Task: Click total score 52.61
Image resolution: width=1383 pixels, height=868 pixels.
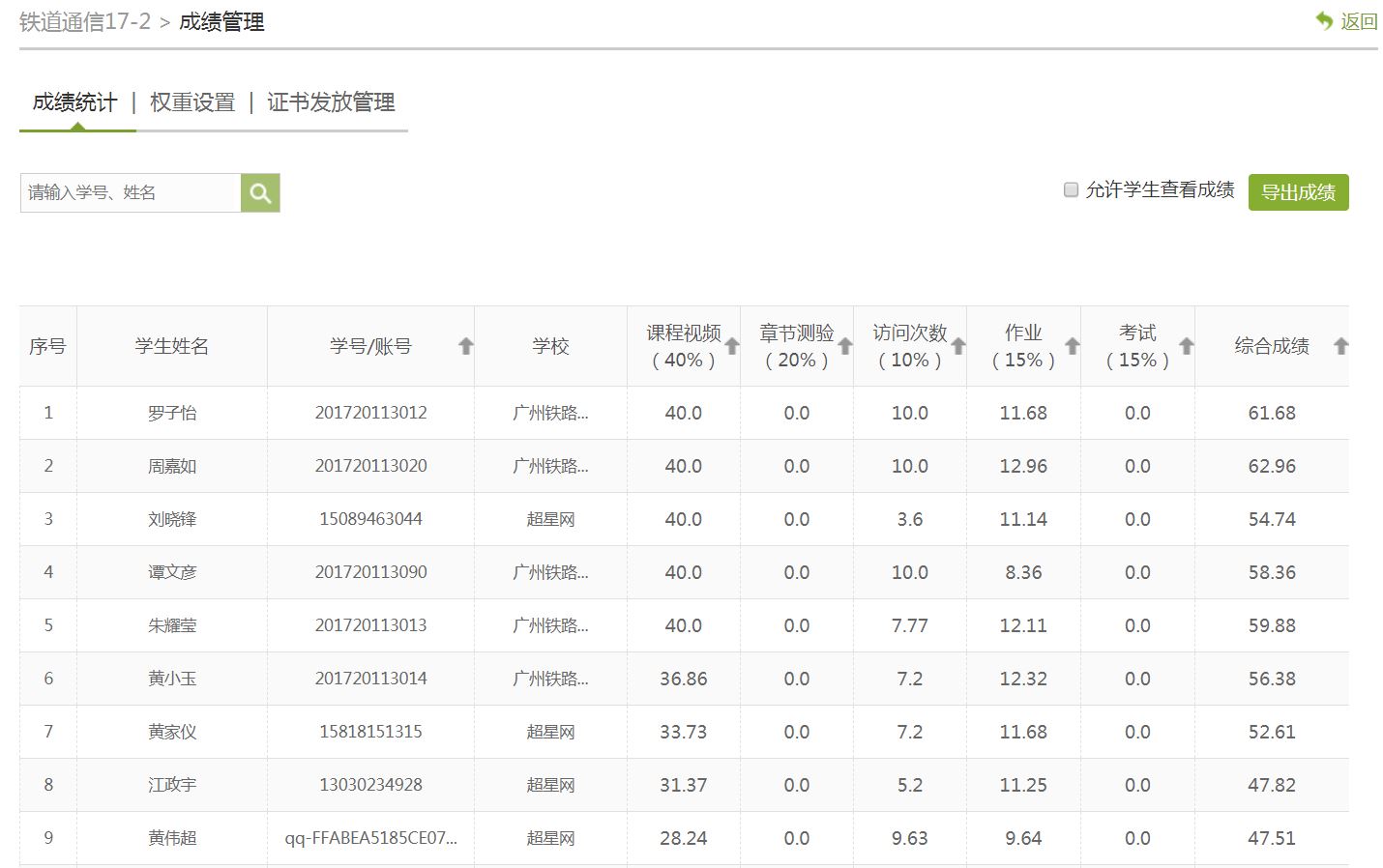Action: pyautogui.click(x=1272, y=732)
